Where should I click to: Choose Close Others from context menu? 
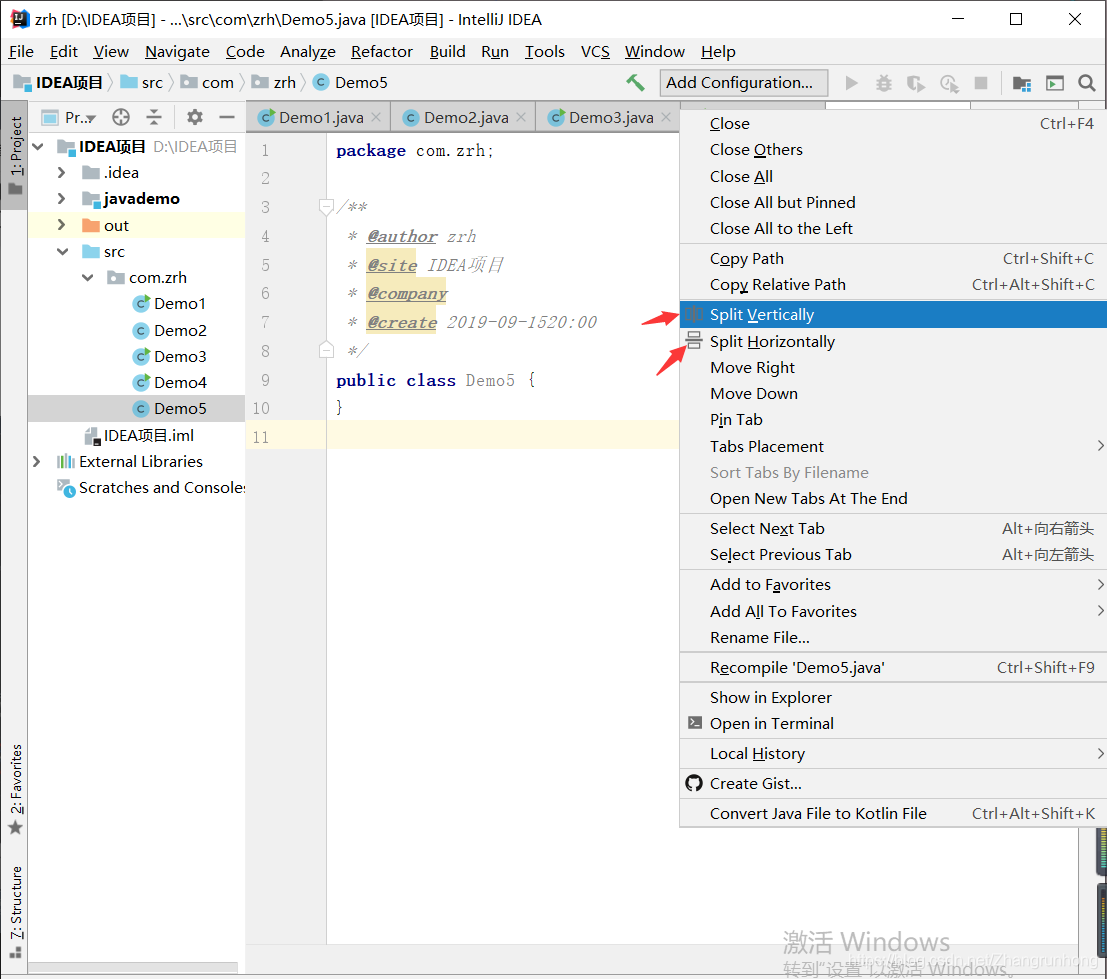click(x=892, y=150)
